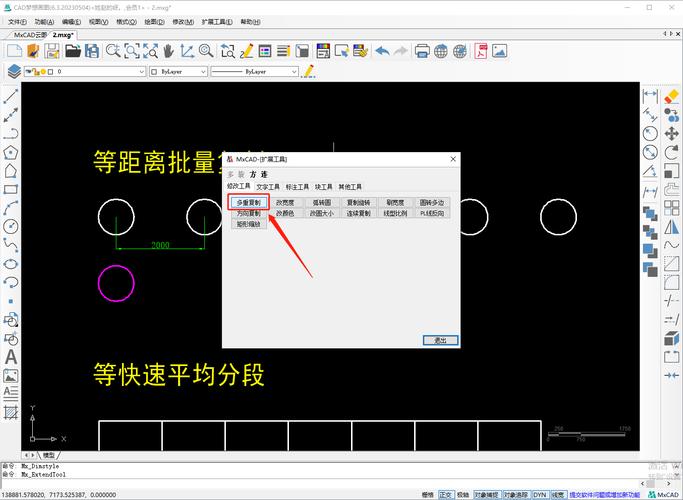The height and width of the screenshot is (500, 683).
Task: Switch to the MxCAD云图 document tab
Action: [x=30, y=35]
